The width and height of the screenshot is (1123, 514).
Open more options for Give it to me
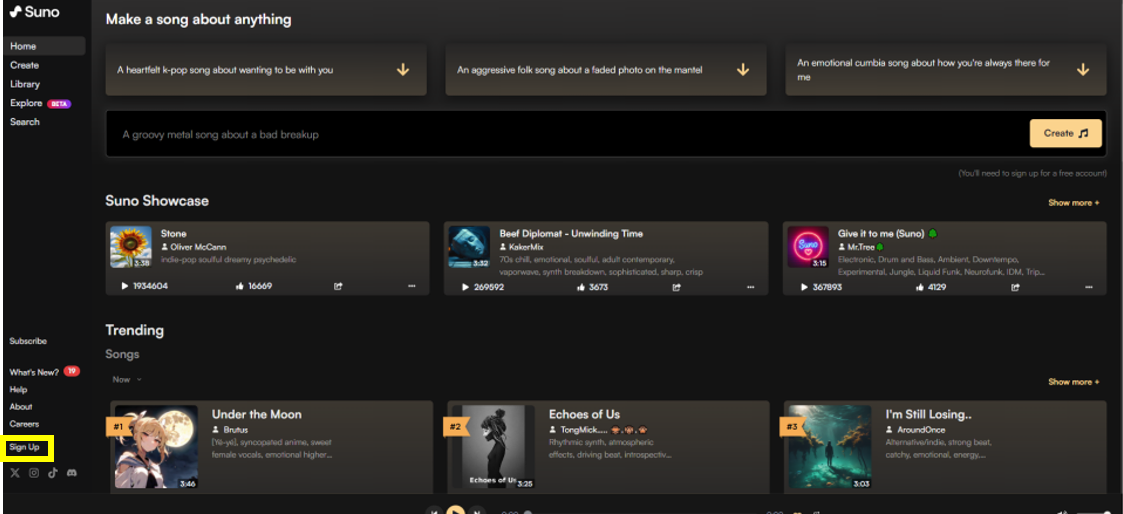(x=1089, y=287)
